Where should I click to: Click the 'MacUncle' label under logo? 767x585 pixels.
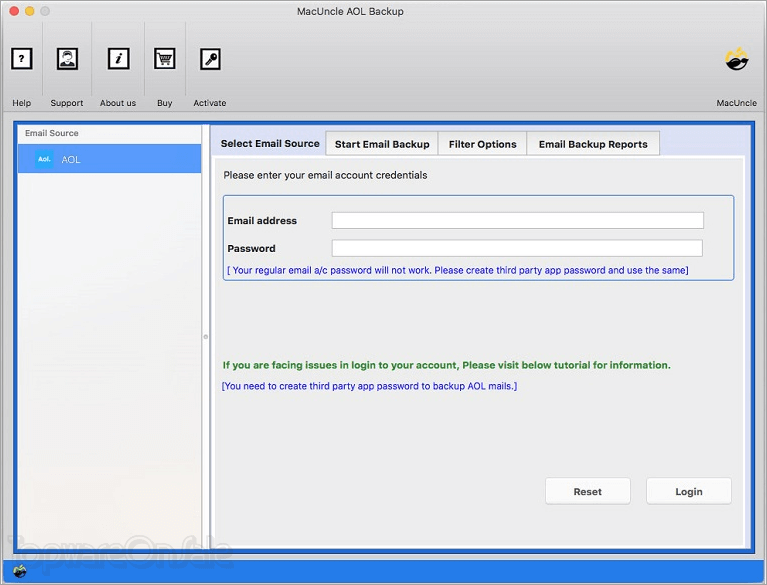[x=736, y=103]
